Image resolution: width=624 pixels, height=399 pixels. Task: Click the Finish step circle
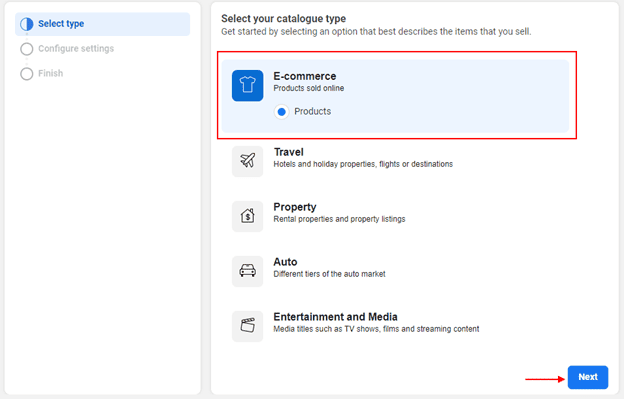(27, 74)
